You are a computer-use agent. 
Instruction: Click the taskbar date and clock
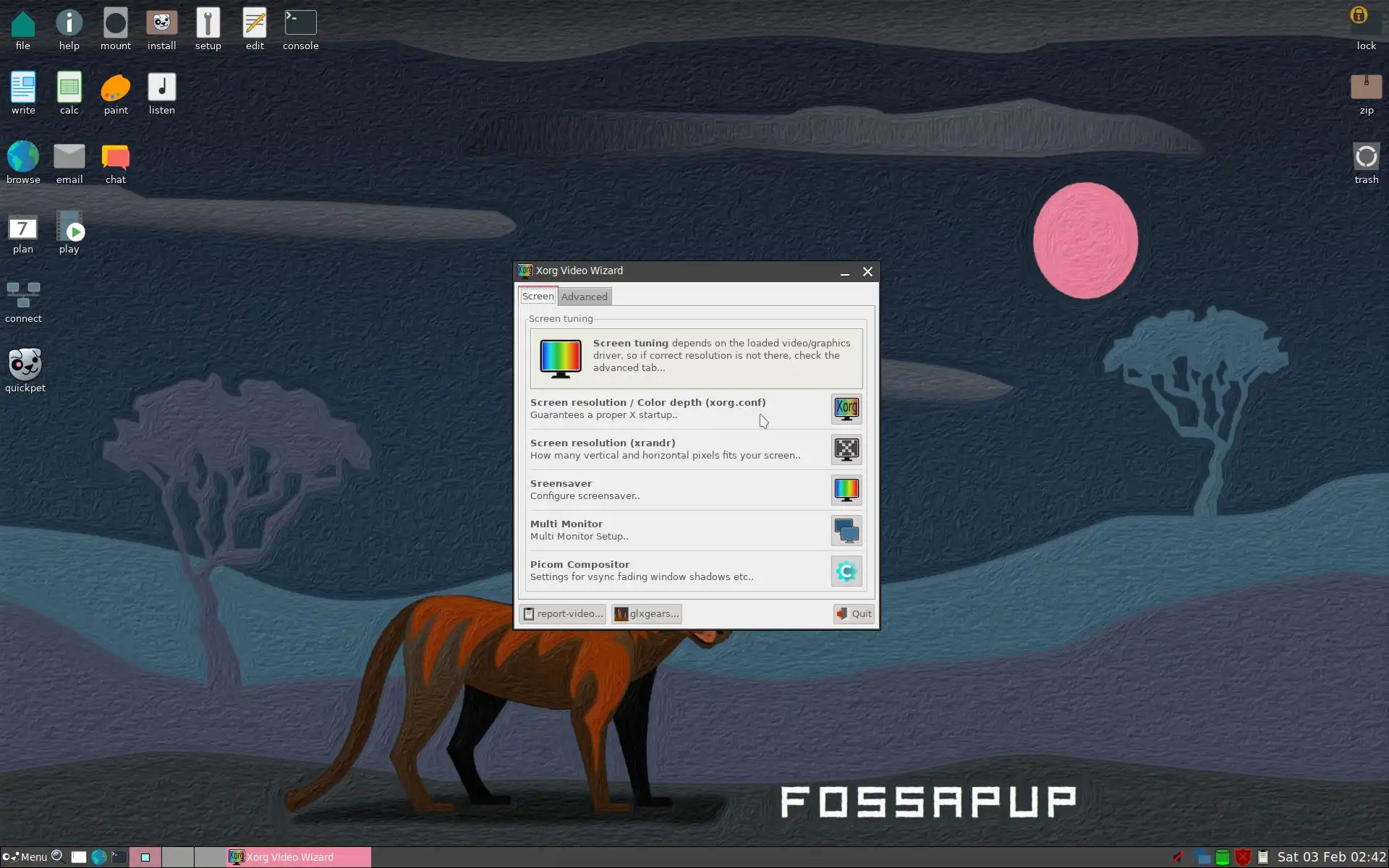tap(1331, 857)
